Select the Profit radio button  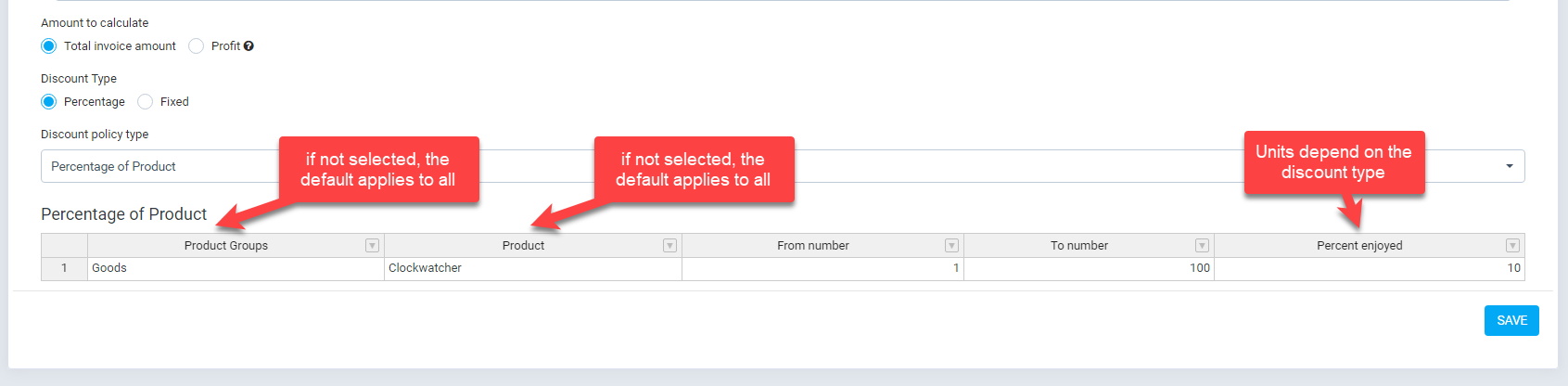[197, 46]
